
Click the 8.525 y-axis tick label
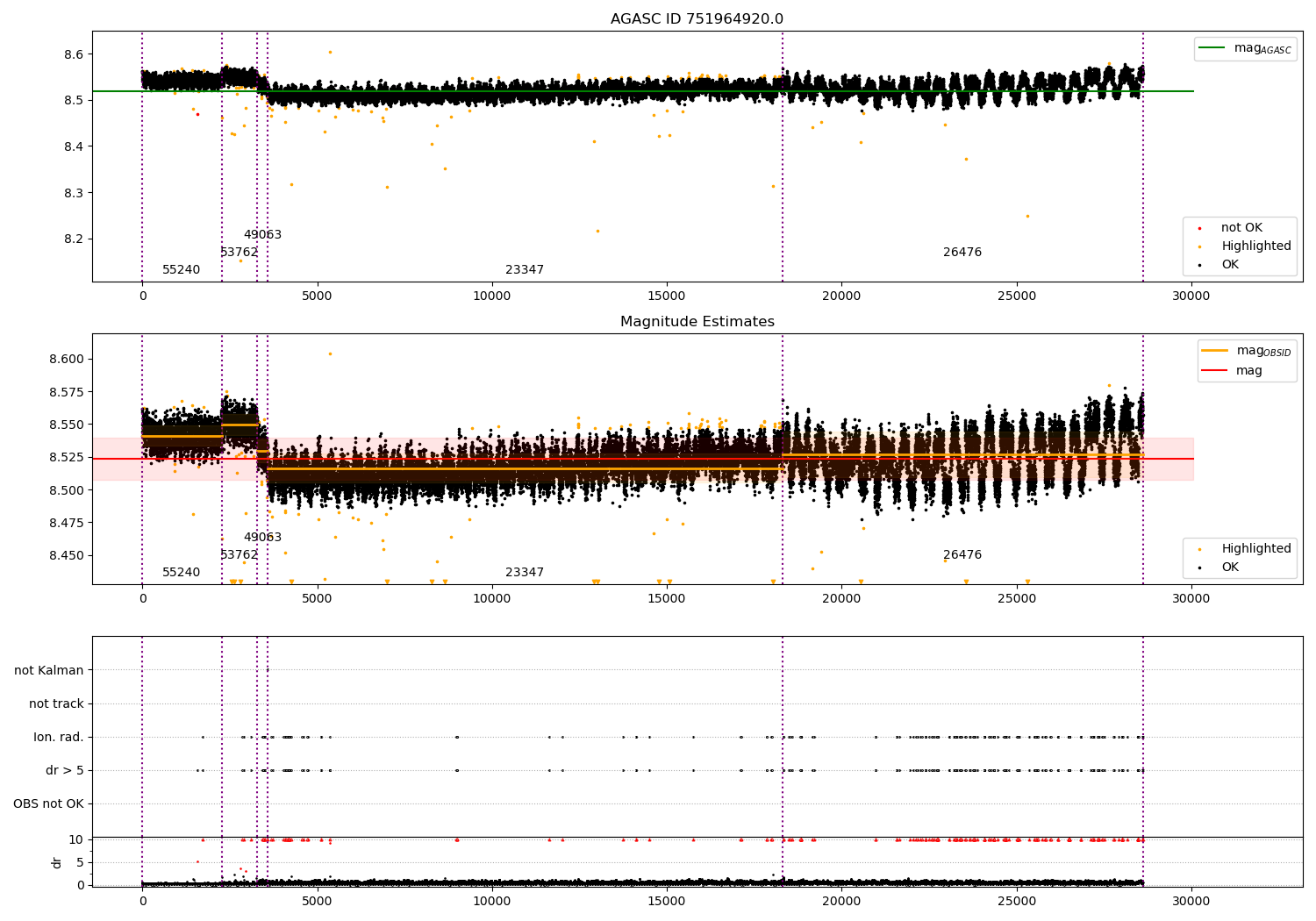click(67, 457)
